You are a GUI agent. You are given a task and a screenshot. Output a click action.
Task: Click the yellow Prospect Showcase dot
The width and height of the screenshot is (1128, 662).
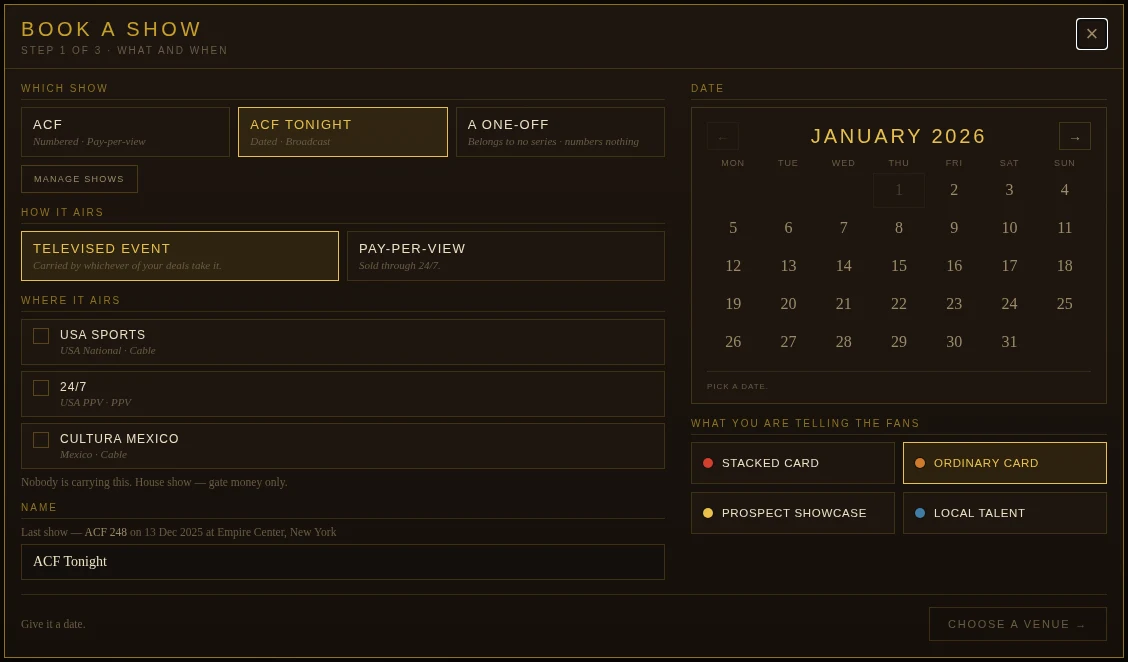[x=708, y=513]
